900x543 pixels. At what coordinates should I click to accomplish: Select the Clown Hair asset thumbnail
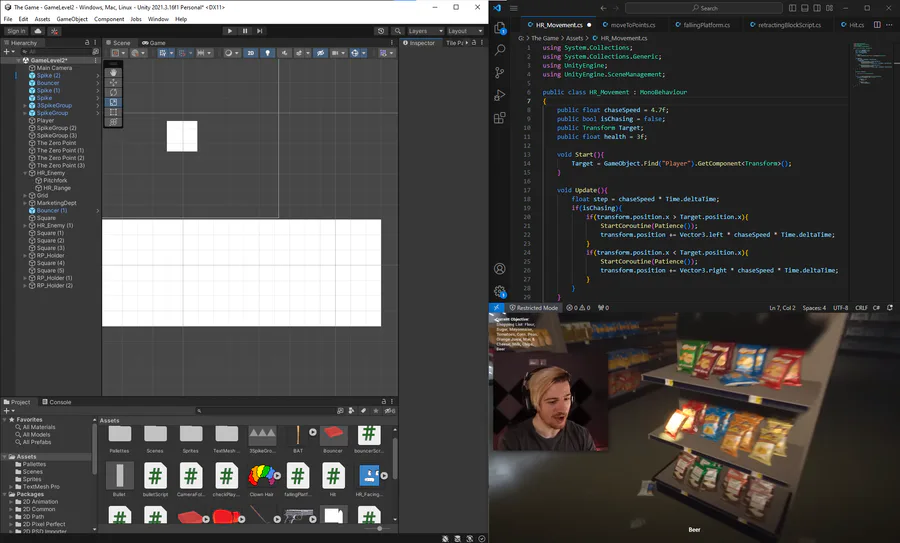[x=262, y=476]
